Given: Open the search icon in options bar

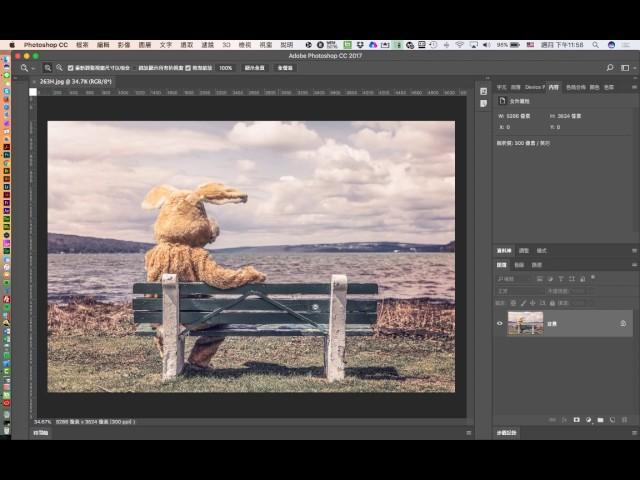Looking at the screenshot, I should click(610, 68).
